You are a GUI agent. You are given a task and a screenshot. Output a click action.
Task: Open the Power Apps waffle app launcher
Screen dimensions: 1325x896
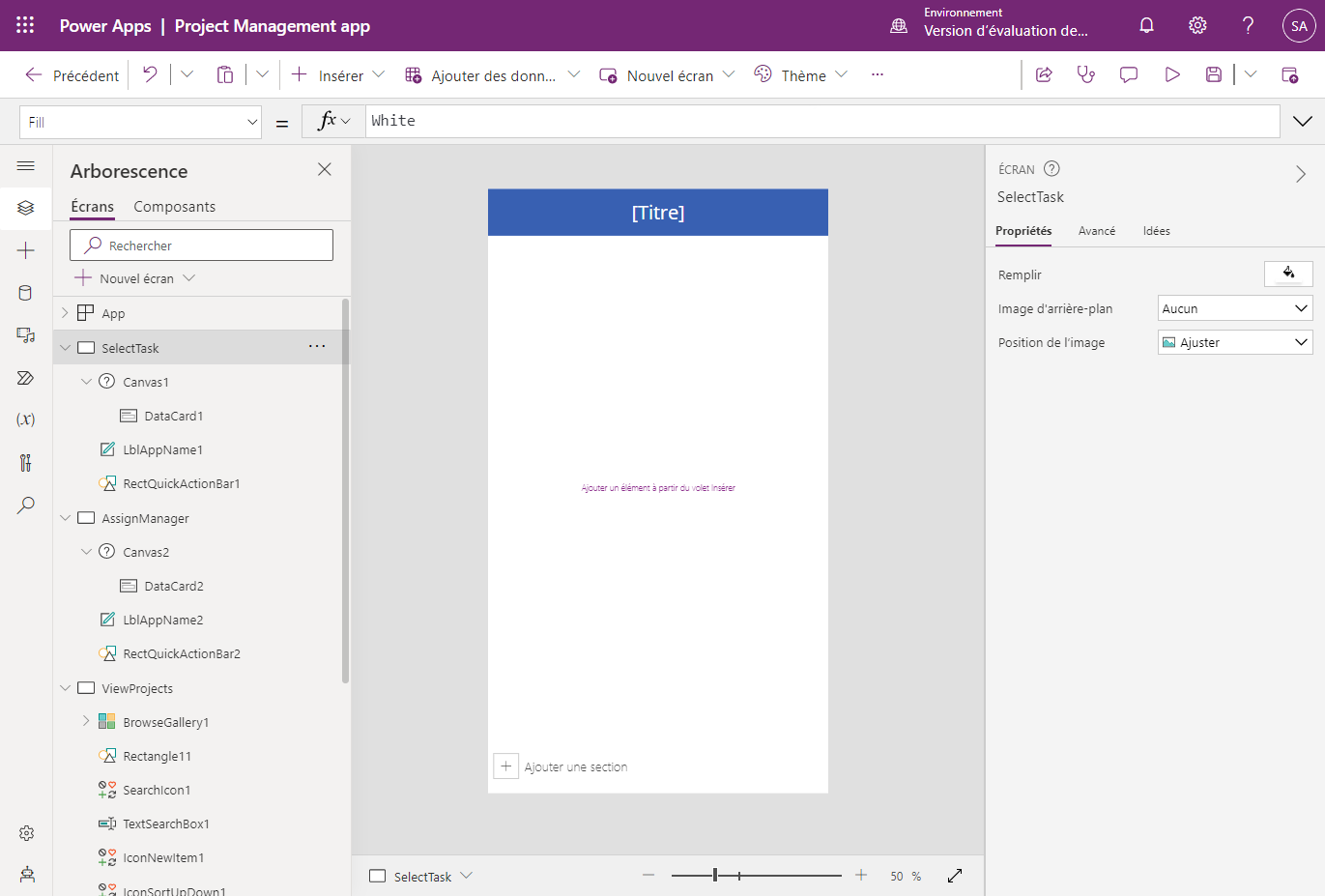tap(25, 25)
